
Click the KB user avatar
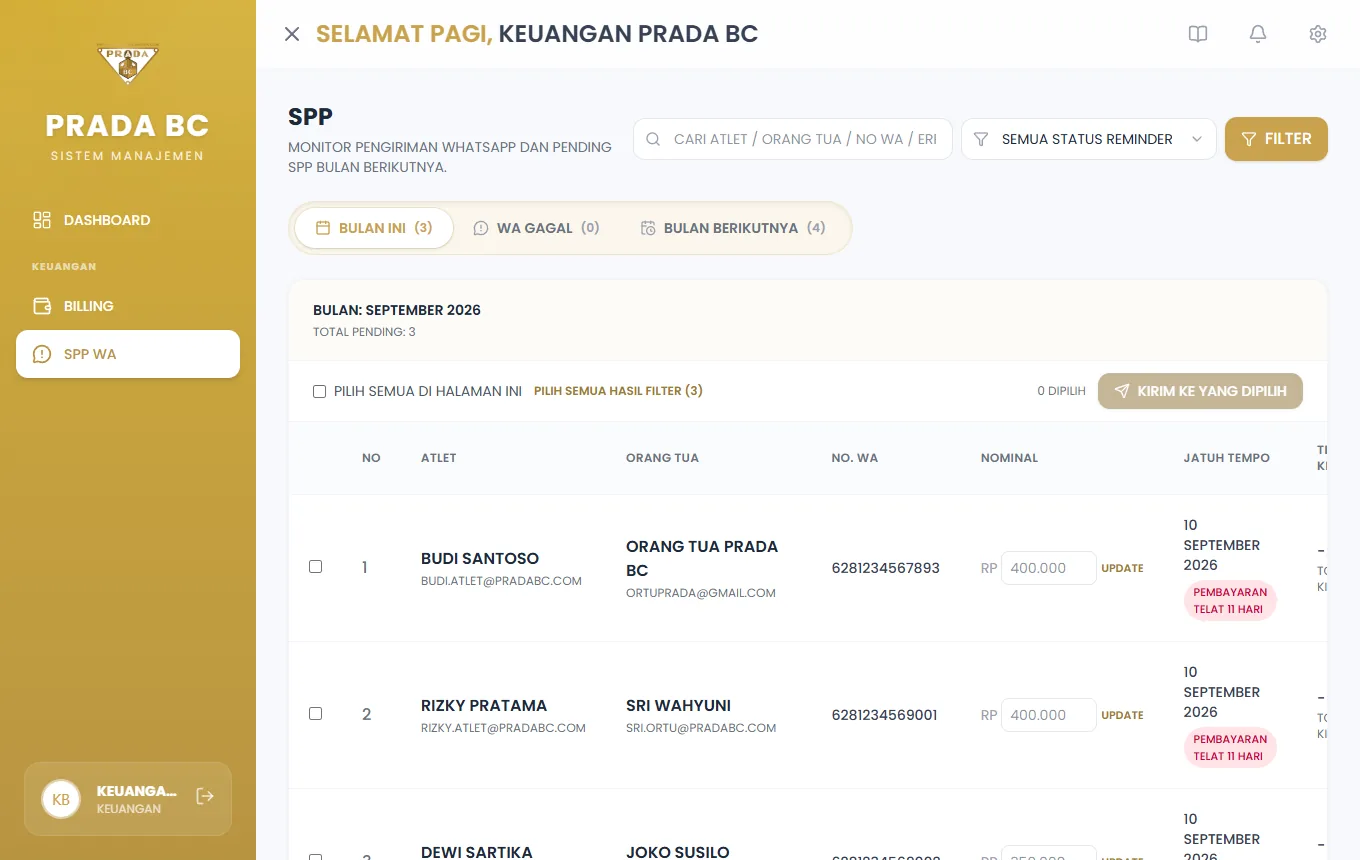[61, 799]
